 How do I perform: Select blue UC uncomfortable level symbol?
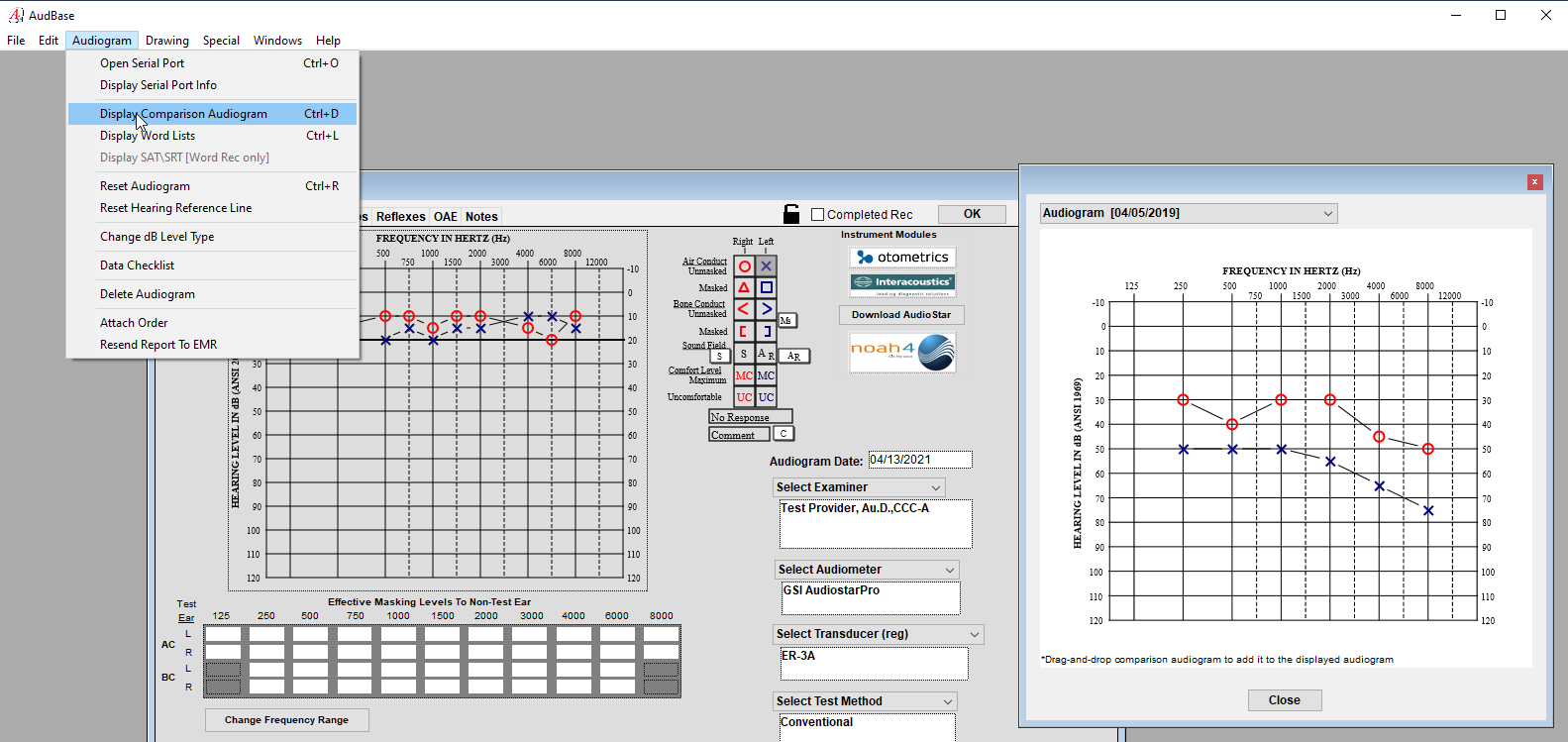[766, 397]
